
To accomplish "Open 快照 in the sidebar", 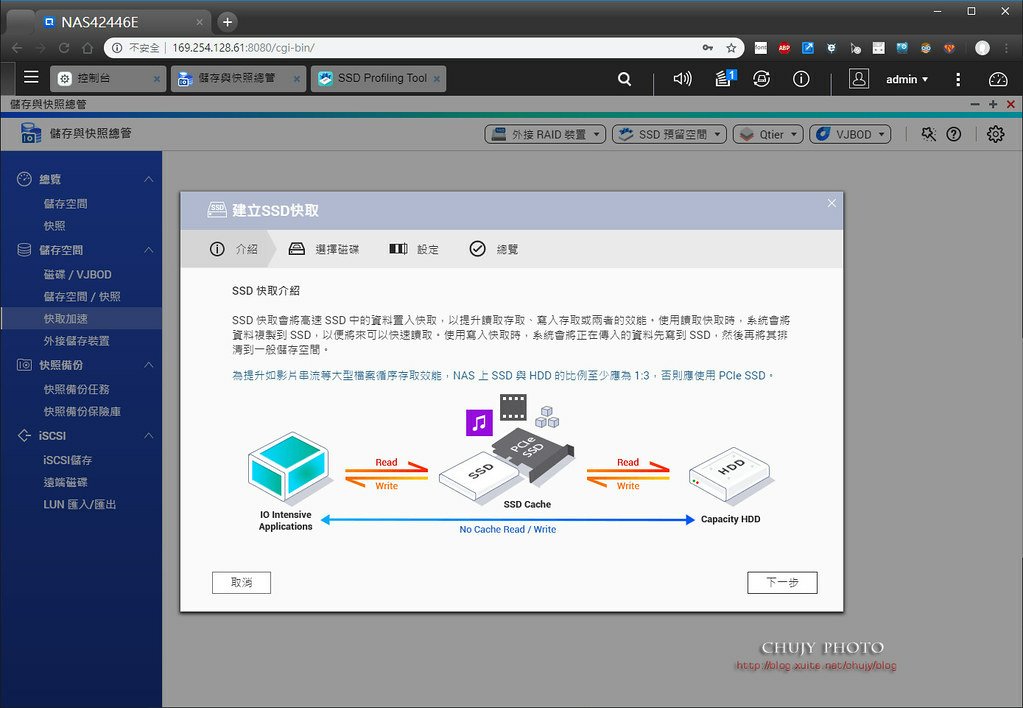I will coord(54,226).
